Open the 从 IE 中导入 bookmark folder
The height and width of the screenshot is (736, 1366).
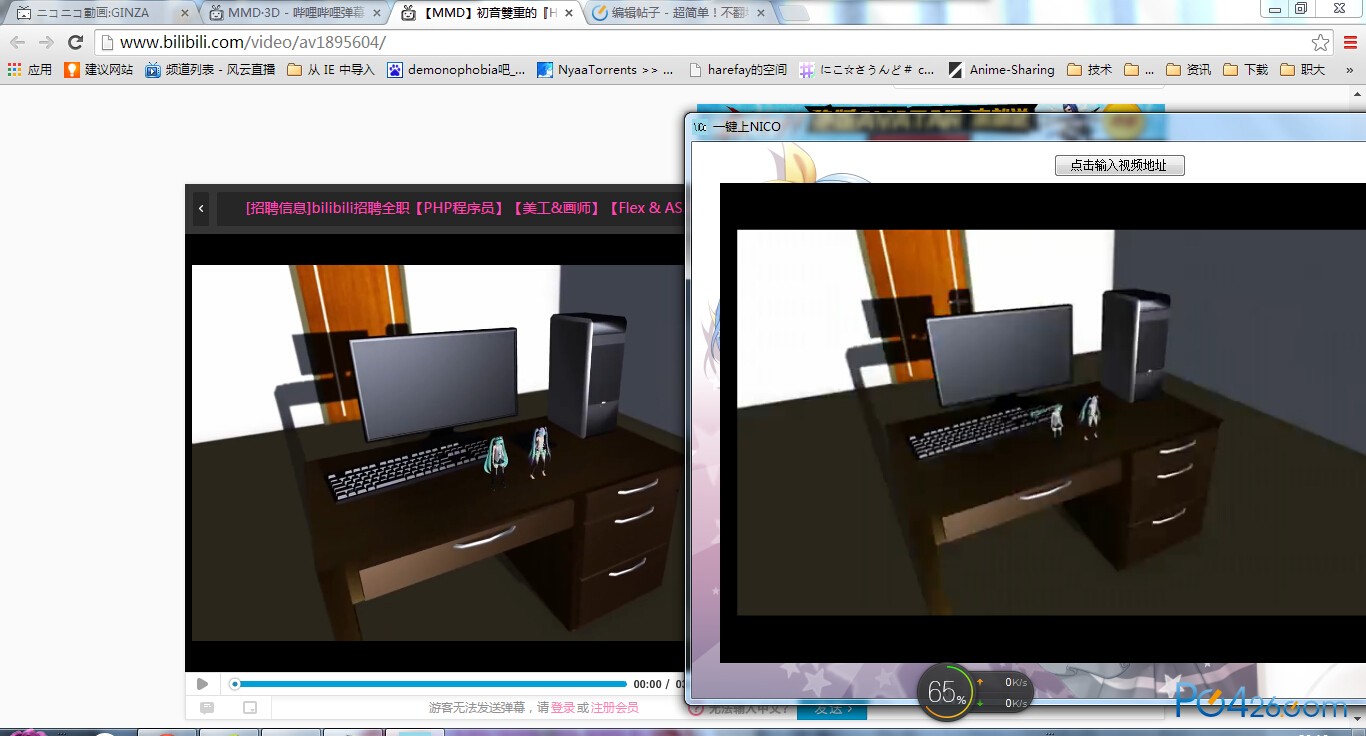[330, 70]
